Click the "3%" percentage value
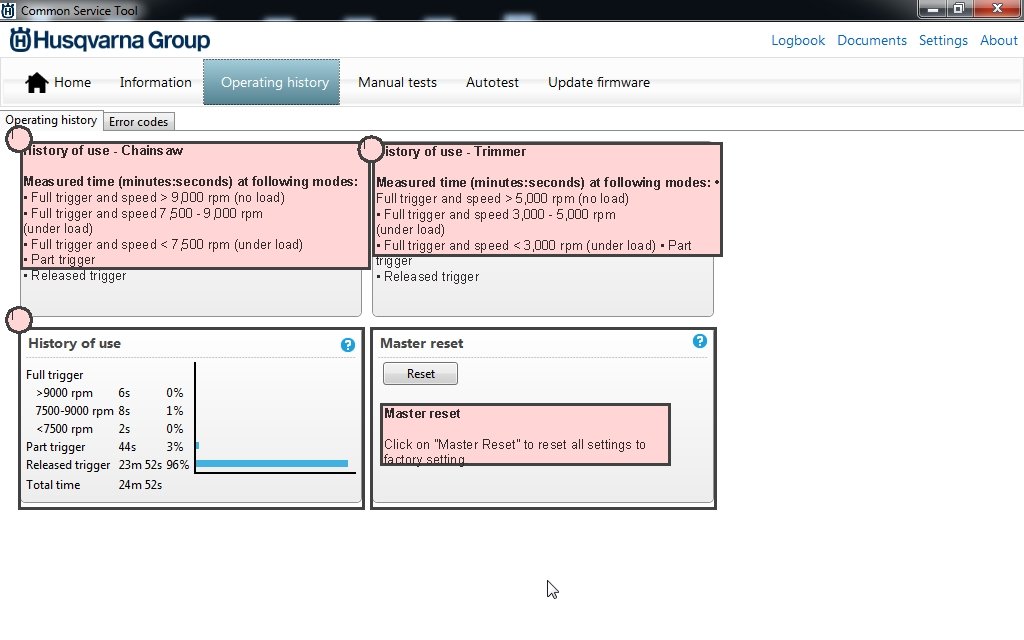This screenshot has width=1024, height=640. click(x=174, y=447)
